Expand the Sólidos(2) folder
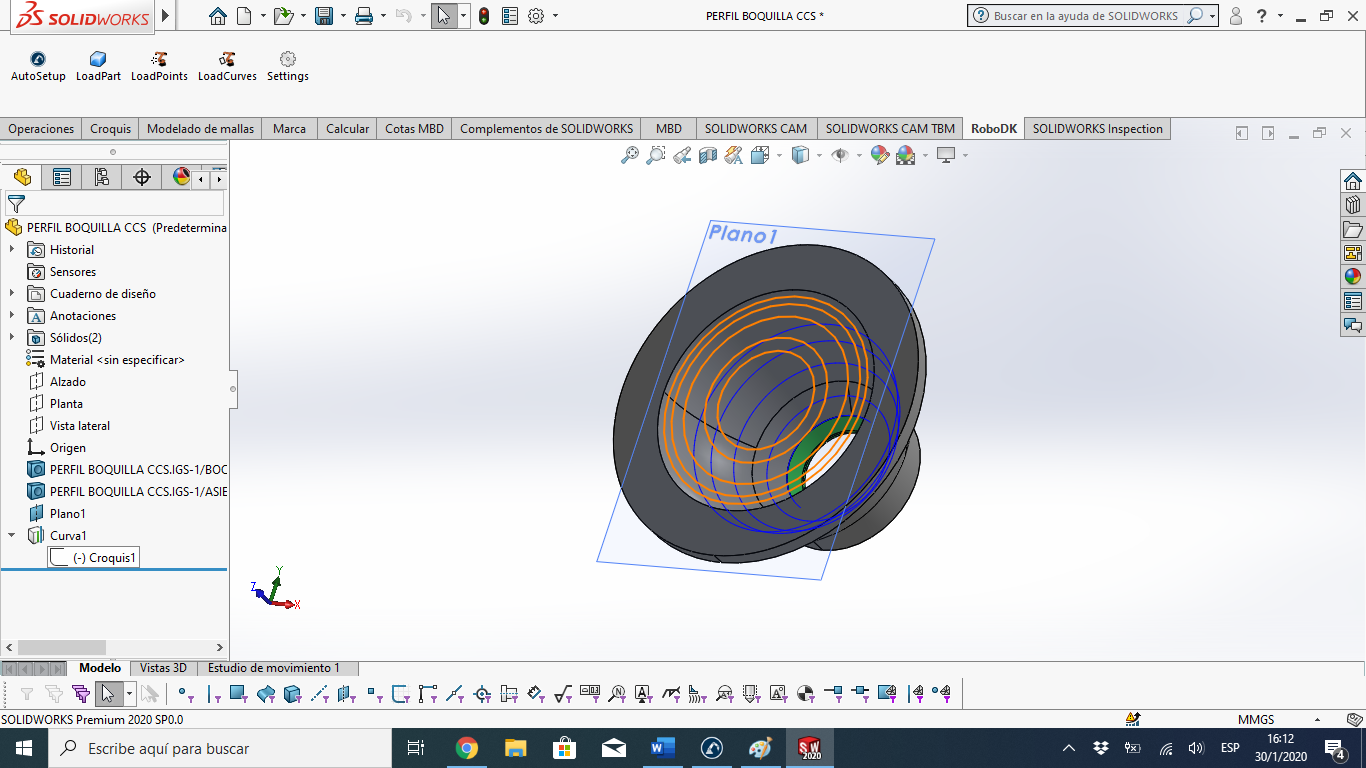 coord(12,338)
